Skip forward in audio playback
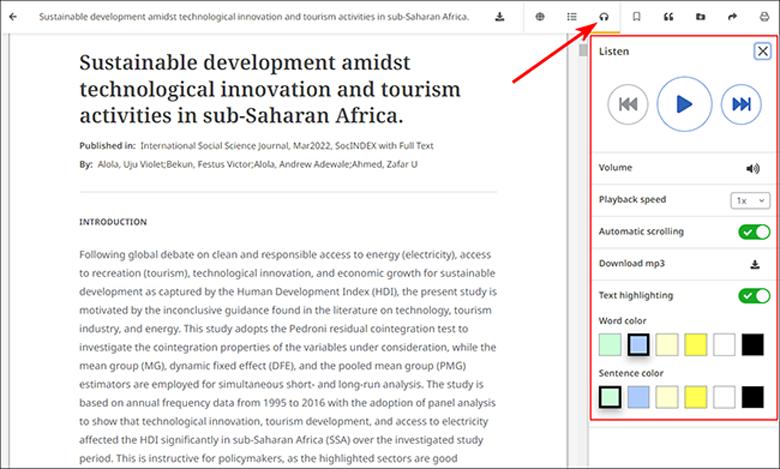The image size is (780, 469). [741, 104]
